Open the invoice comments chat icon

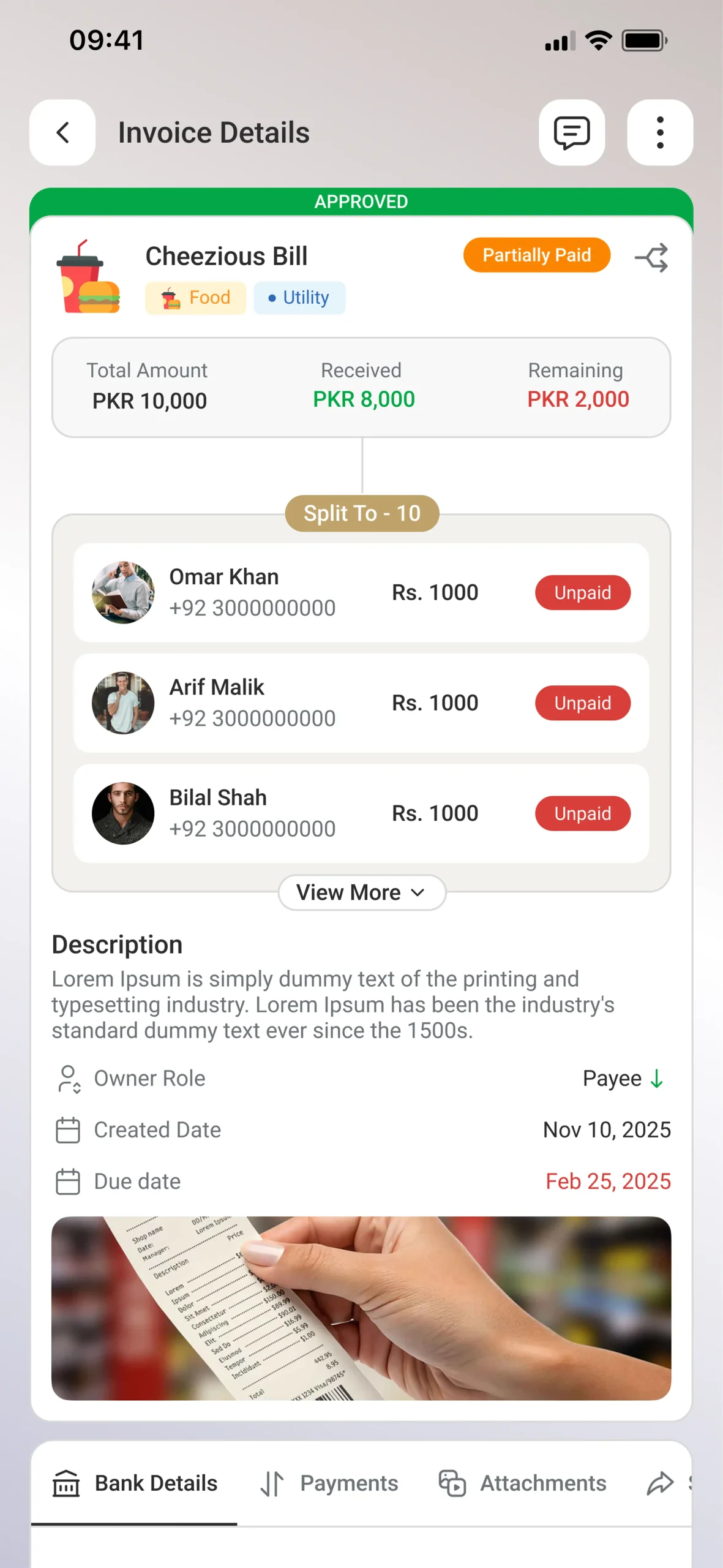(x=571, y=132)
